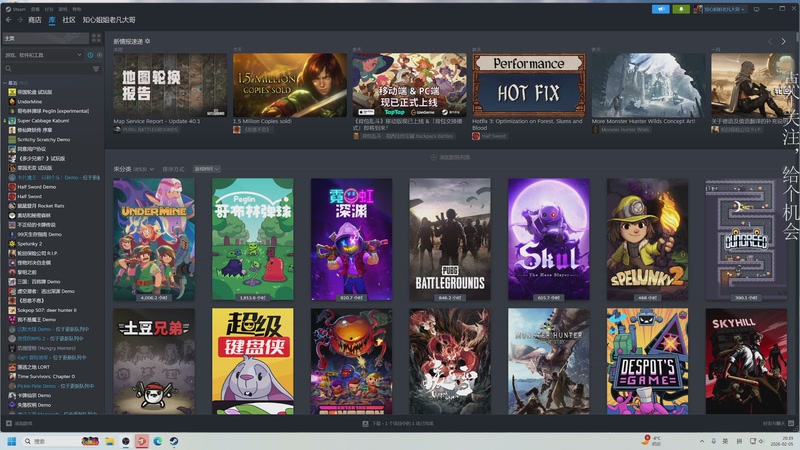
Task: Show next news with the right chevron
Action: pos(783,41)
